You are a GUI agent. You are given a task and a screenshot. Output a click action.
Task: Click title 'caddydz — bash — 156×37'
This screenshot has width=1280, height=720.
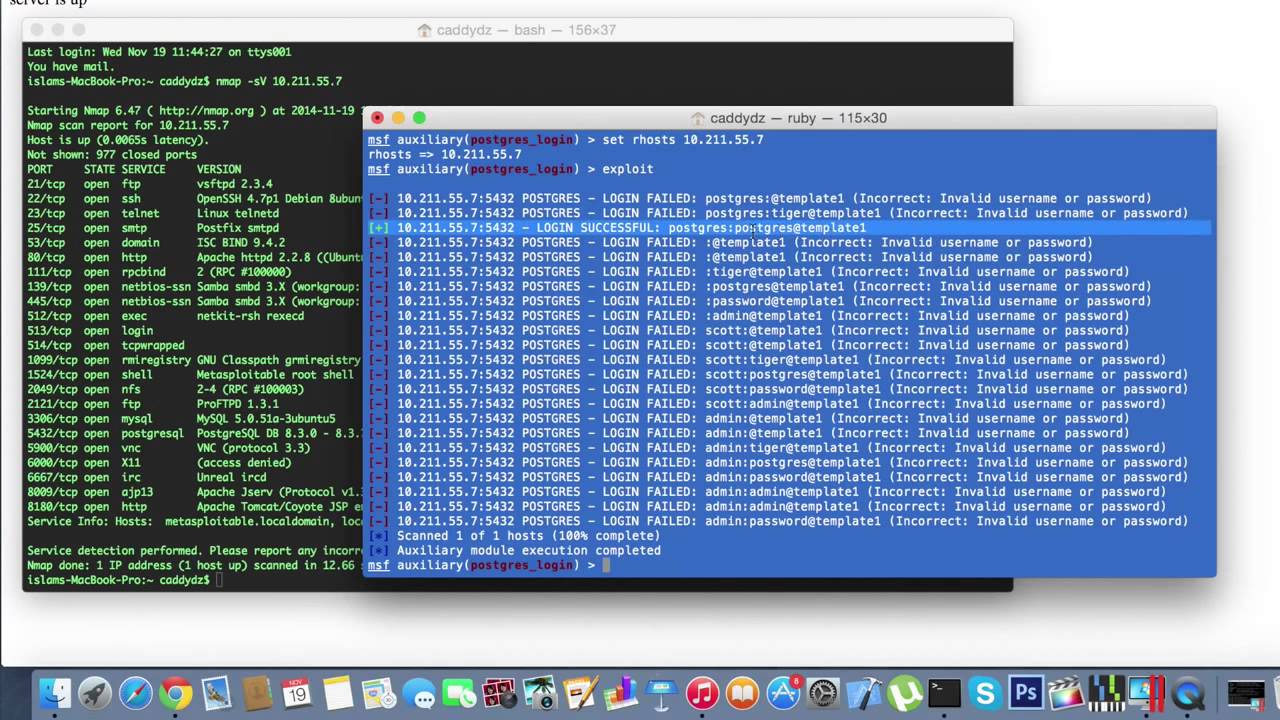coord(526,30)
